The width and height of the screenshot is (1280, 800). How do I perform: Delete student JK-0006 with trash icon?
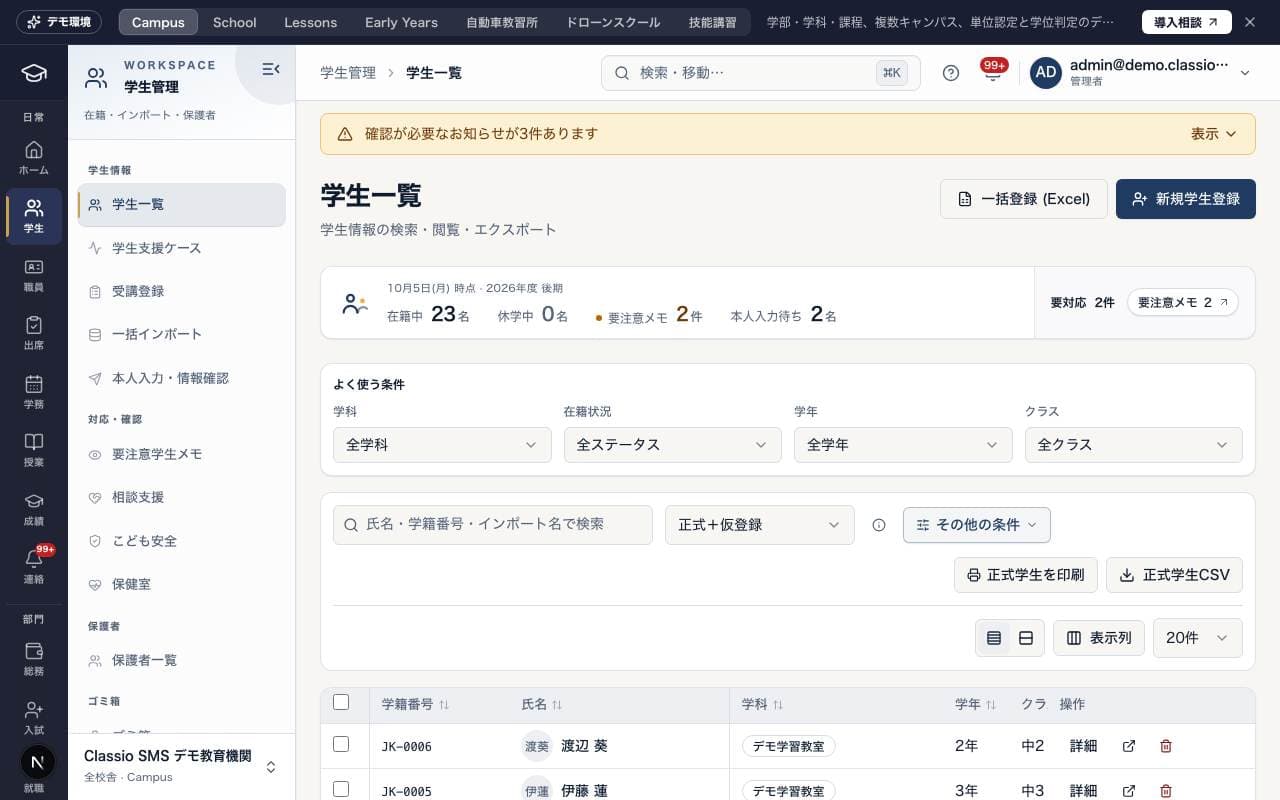[1165, 746]
